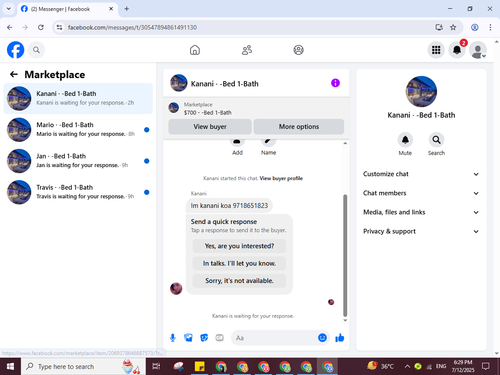Image resolution: width=500 pixels, height=375 pixels.
Task: Click the back arrow beside Marketplace
Action: (14, 74)
